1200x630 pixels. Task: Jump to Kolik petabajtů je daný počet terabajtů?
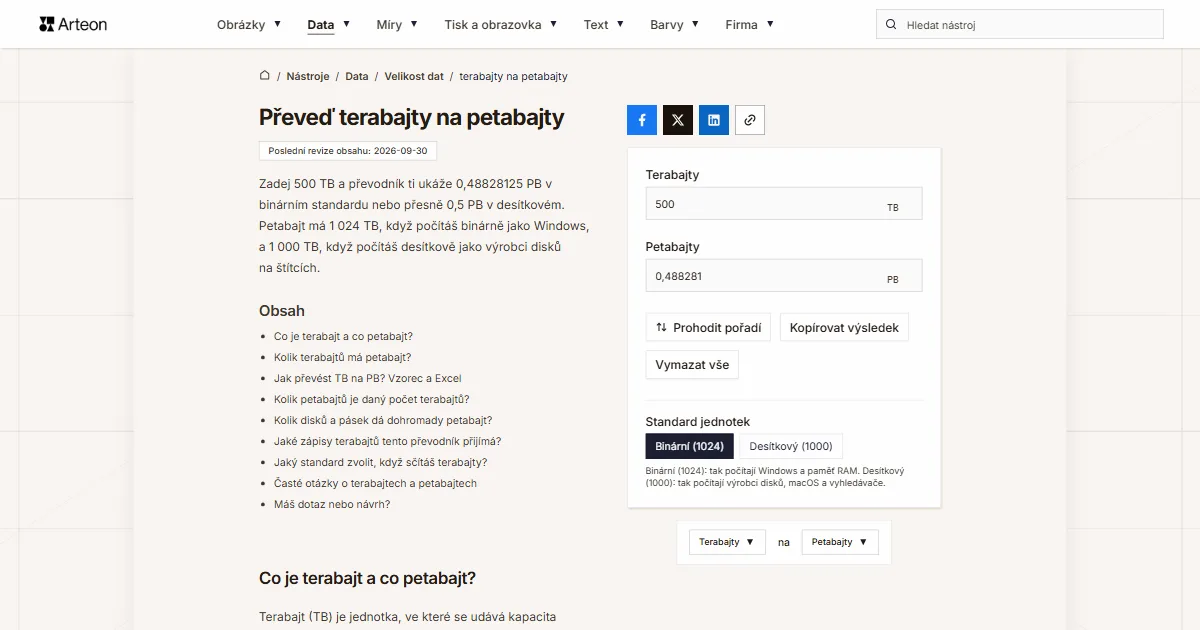372,399
